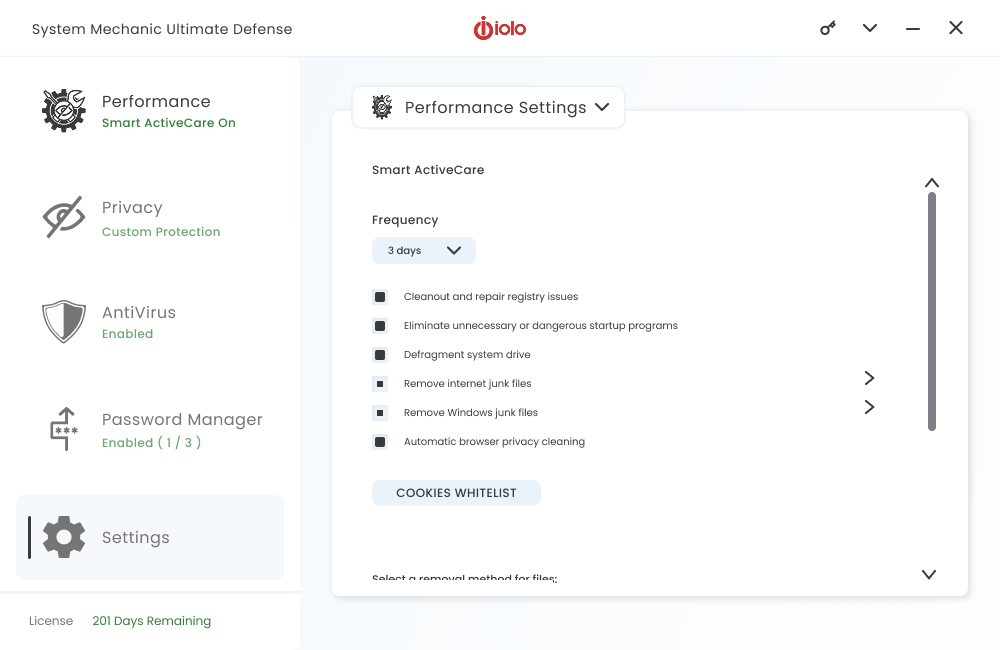Expand Remove internet junk files options
Image resolution: width=1000 pixels, height=650 pixels.
pyautogui.click(x=869, y=378)
